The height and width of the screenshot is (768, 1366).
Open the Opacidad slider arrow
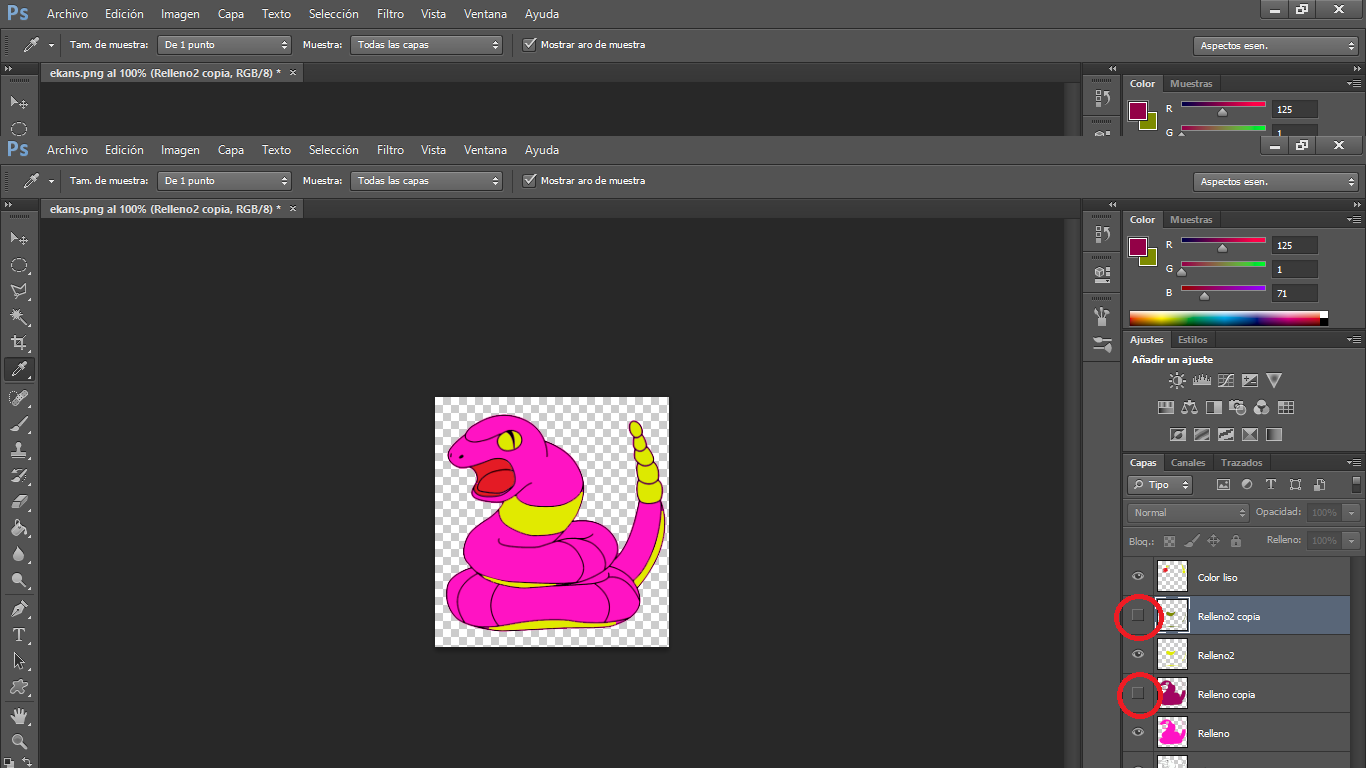click(x=1352, y=512)
